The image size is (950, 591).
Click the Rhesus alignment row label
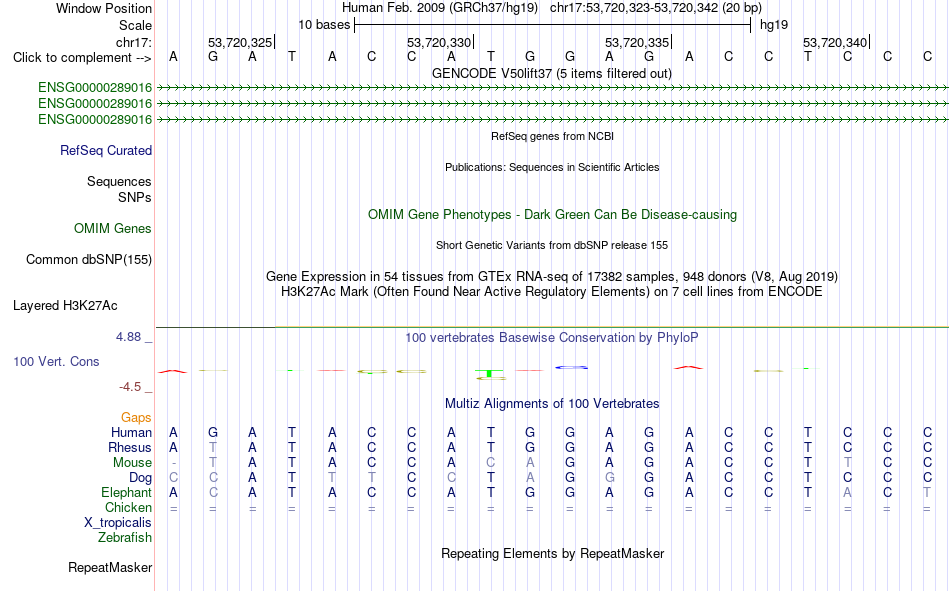point(130,447)
